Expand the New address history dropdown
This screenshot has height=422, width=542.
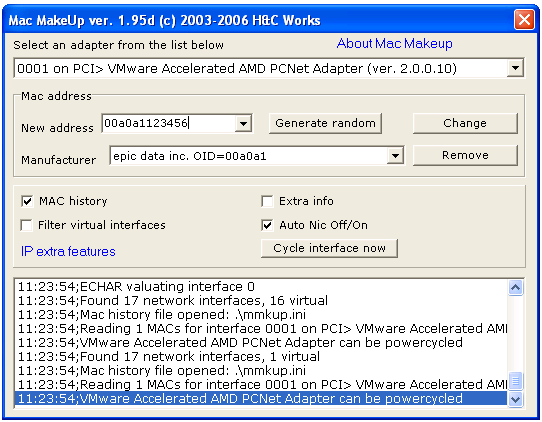243,123
